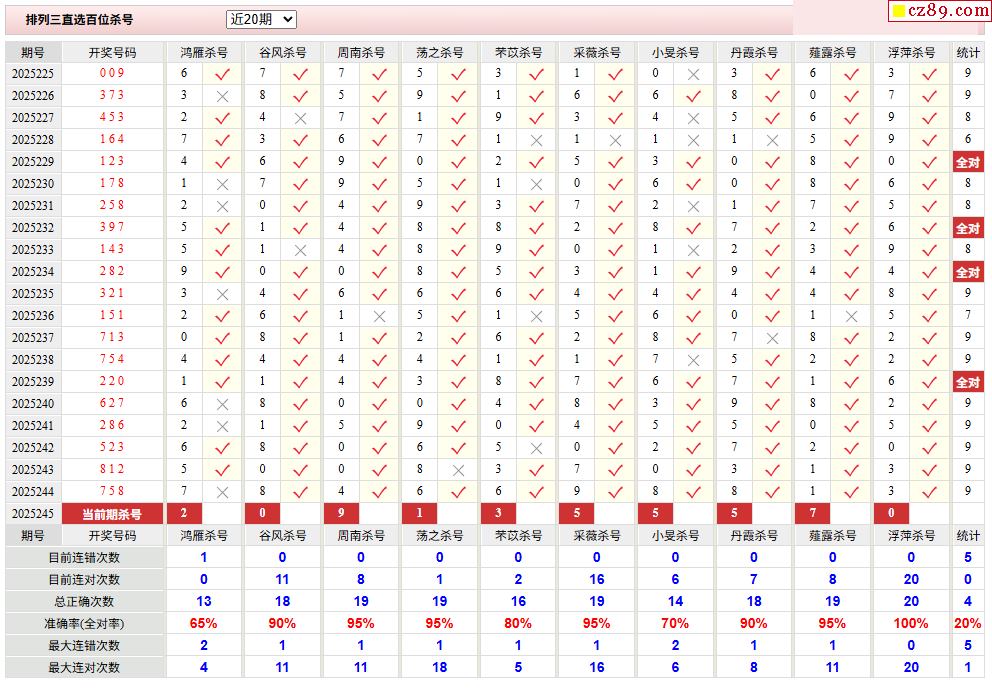Click the 统计 value 6 in row 2025228
Viewport: 992px width, 689px height.
pos(968,139)
